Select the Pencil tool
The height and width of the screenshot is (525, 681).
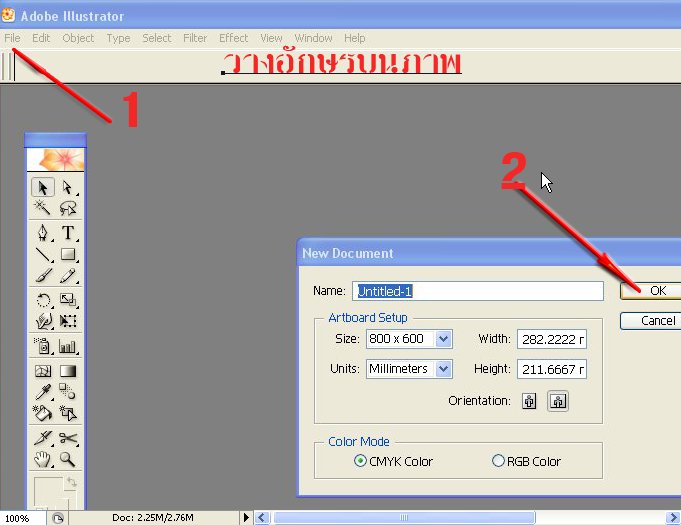click(x=67, y=275)
